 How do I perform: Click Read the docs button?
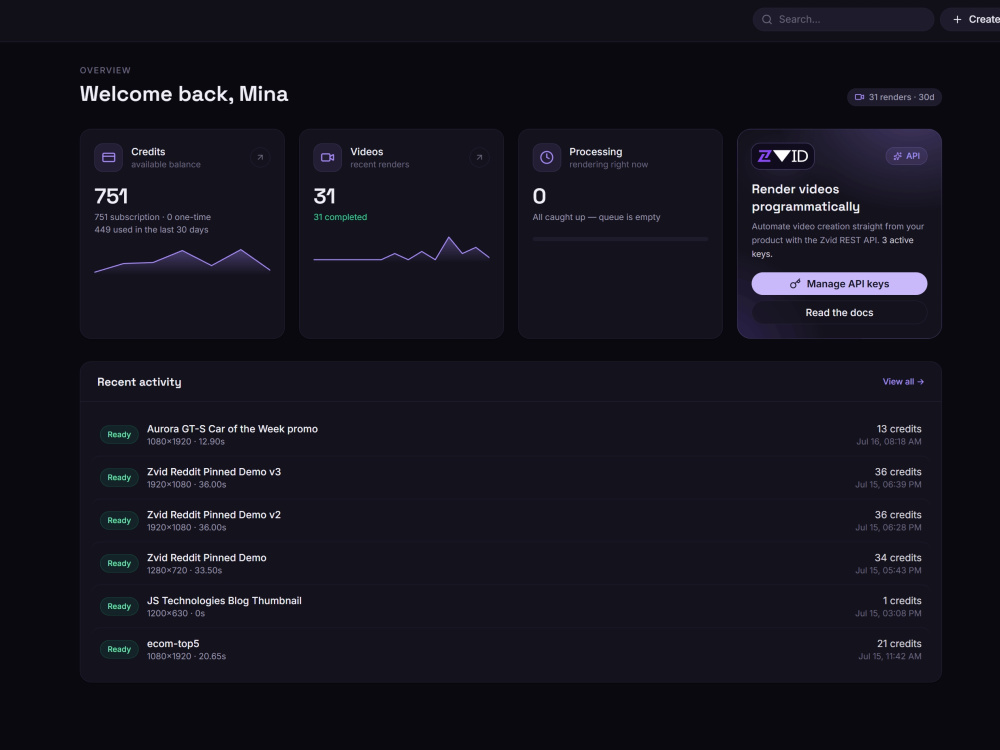pyautogui.click(x=839, y=312)
